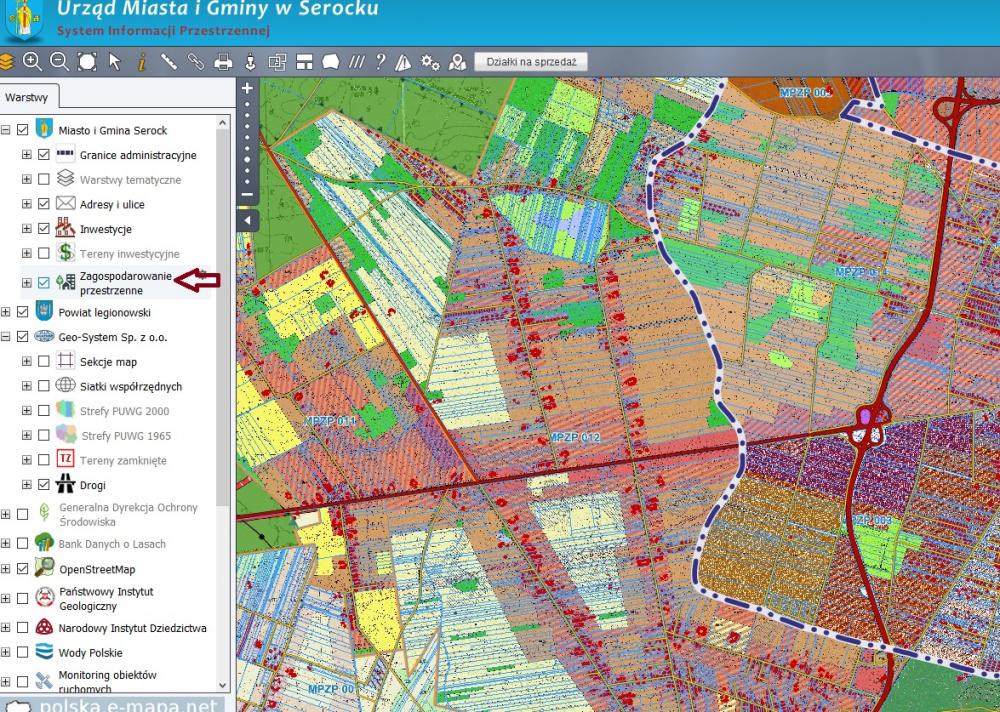The height and width of the screenshot is (712, 1000).
Task: Select the zoom out magnifier tool
Action: (x=59, y=61)
